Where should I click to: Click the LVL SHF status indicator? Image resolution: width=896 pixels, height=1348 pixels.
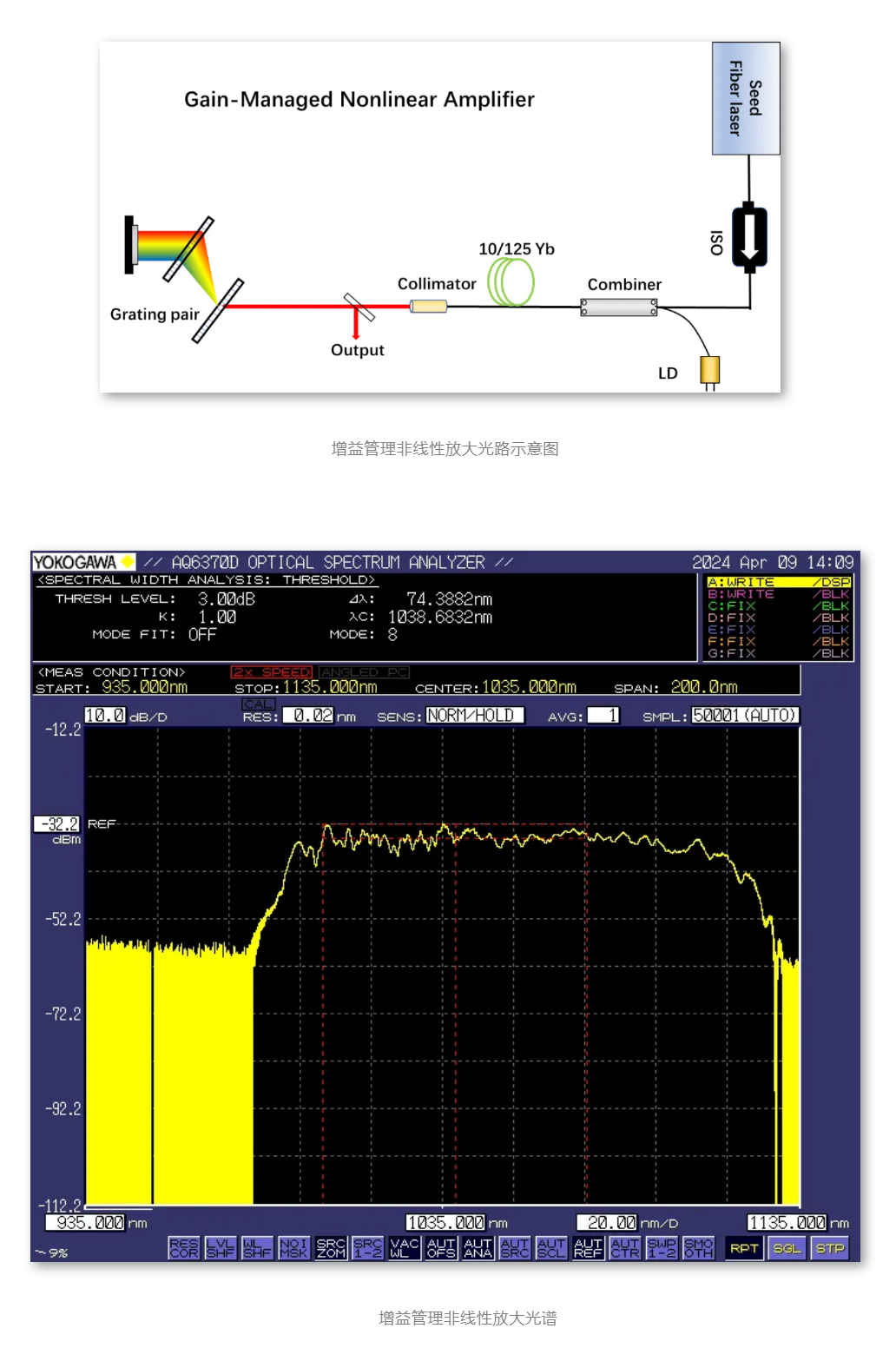point(221,1248)
